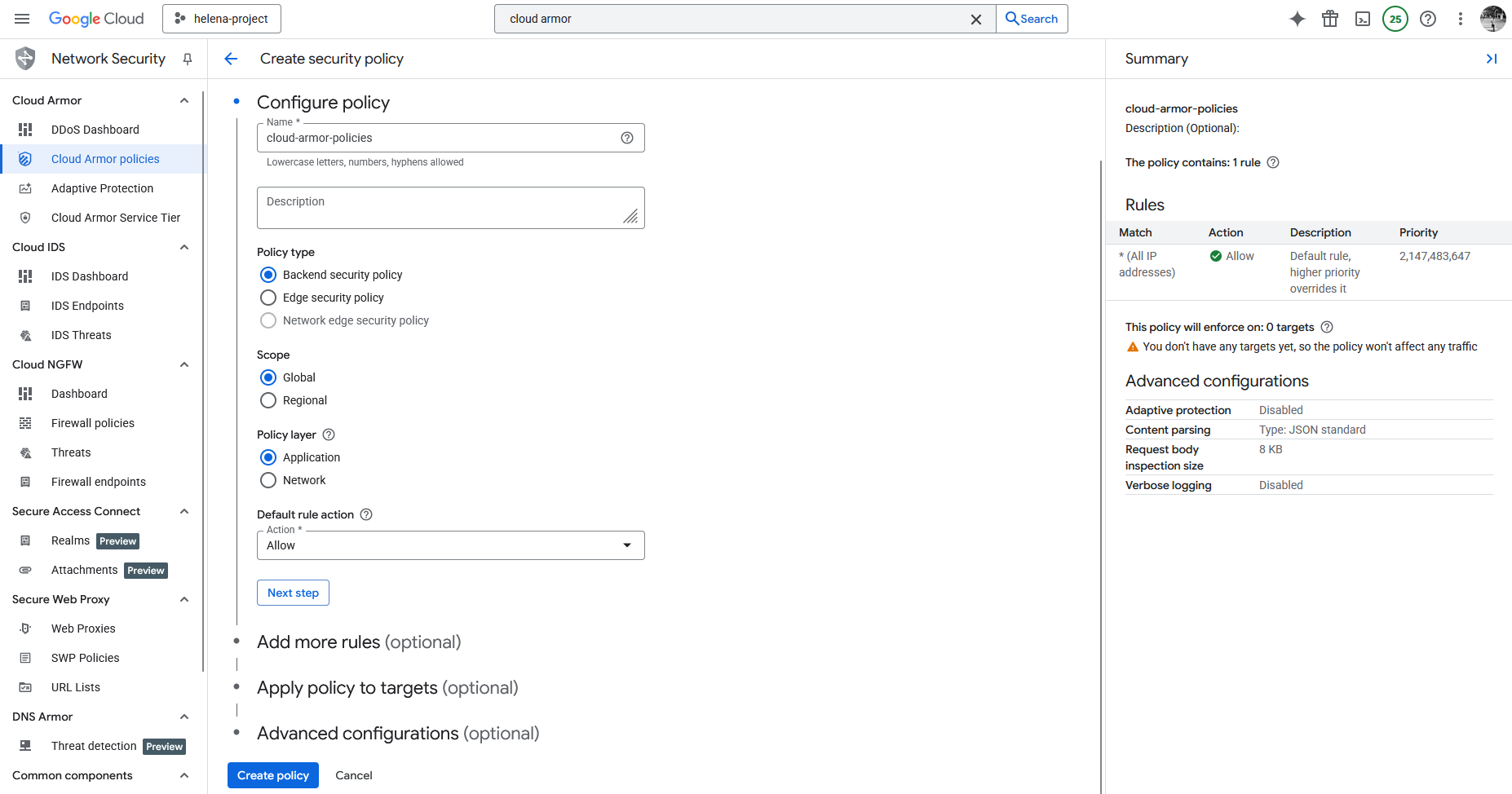Select Network policy layer

click(x=268, y=480)
